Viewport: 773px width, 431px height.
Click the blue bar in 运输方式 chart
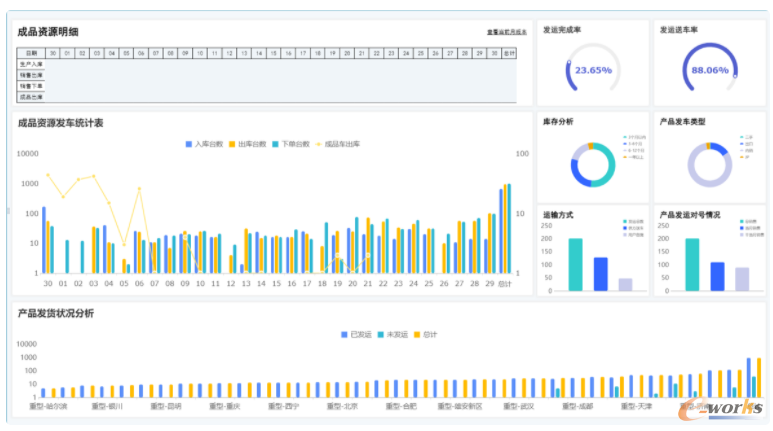click(x=600, y=274)
